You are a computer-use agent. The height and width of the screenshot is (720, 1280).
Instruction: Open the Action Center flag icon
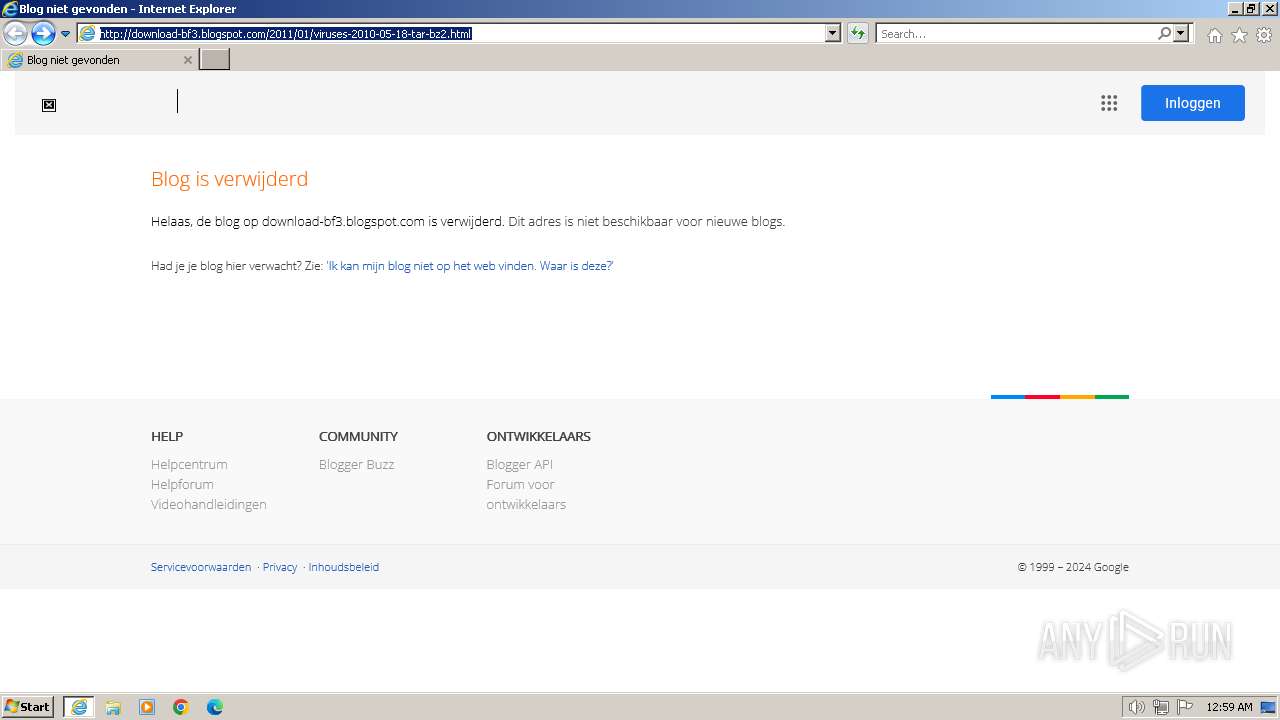[x=1185, y=707]
